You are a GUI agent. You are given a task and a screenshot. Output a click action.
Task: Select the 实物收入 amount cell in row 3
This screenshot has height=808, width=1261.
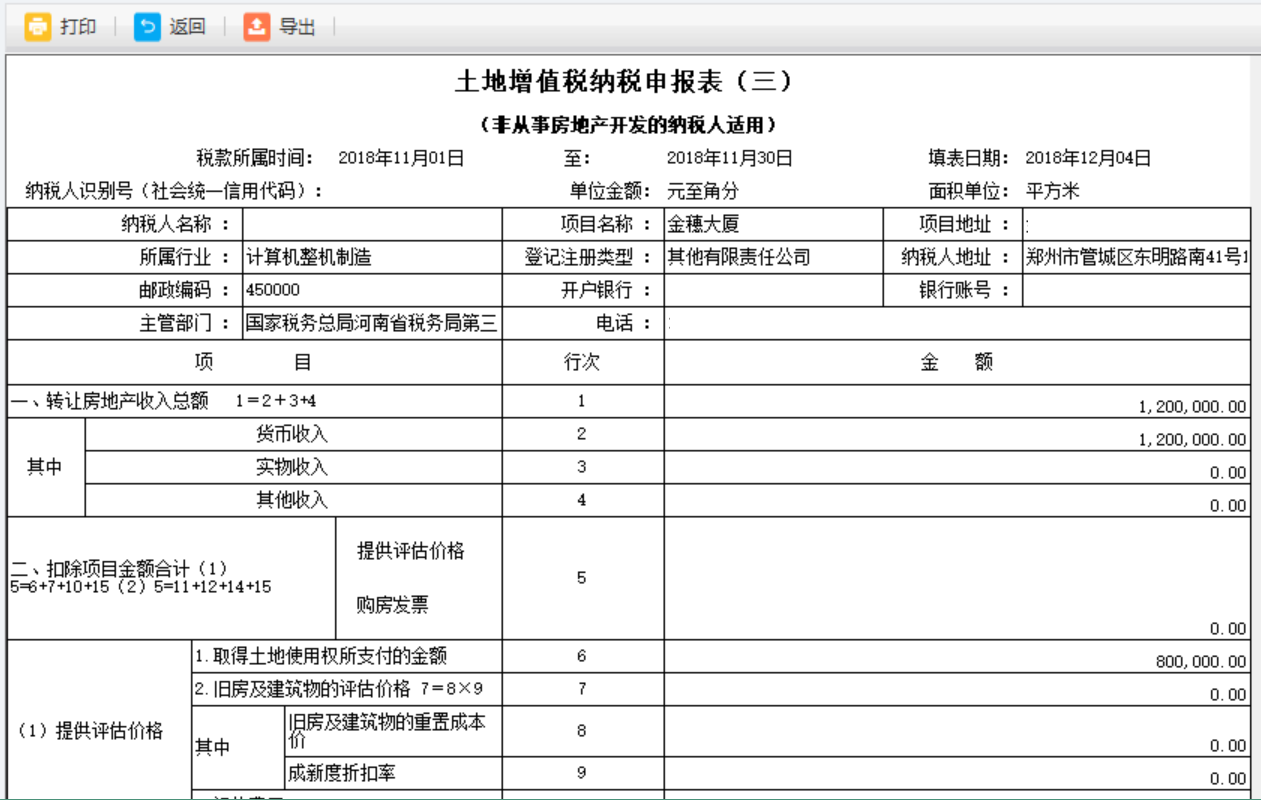click(x=957, y=468)
